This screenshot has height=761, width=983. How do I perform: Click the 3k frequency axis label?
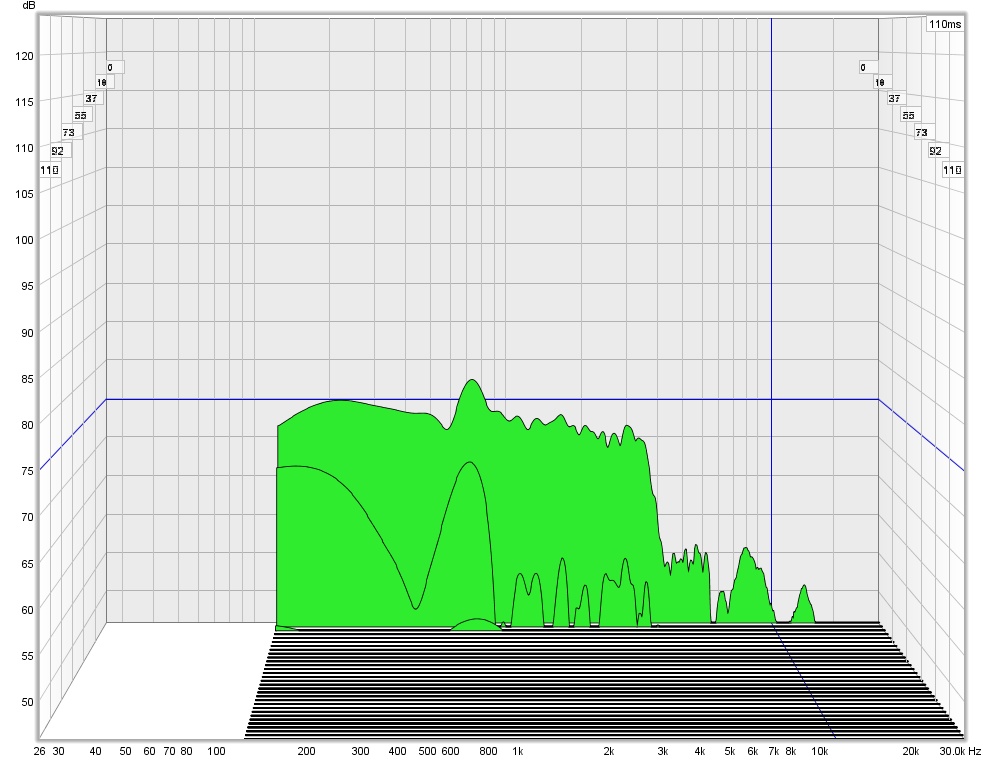pyautogui.click(x=663, y=751)
